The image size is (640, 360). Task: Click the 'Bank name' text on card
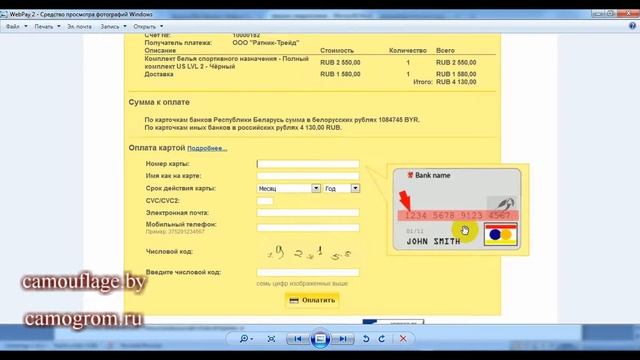[433, 176]
